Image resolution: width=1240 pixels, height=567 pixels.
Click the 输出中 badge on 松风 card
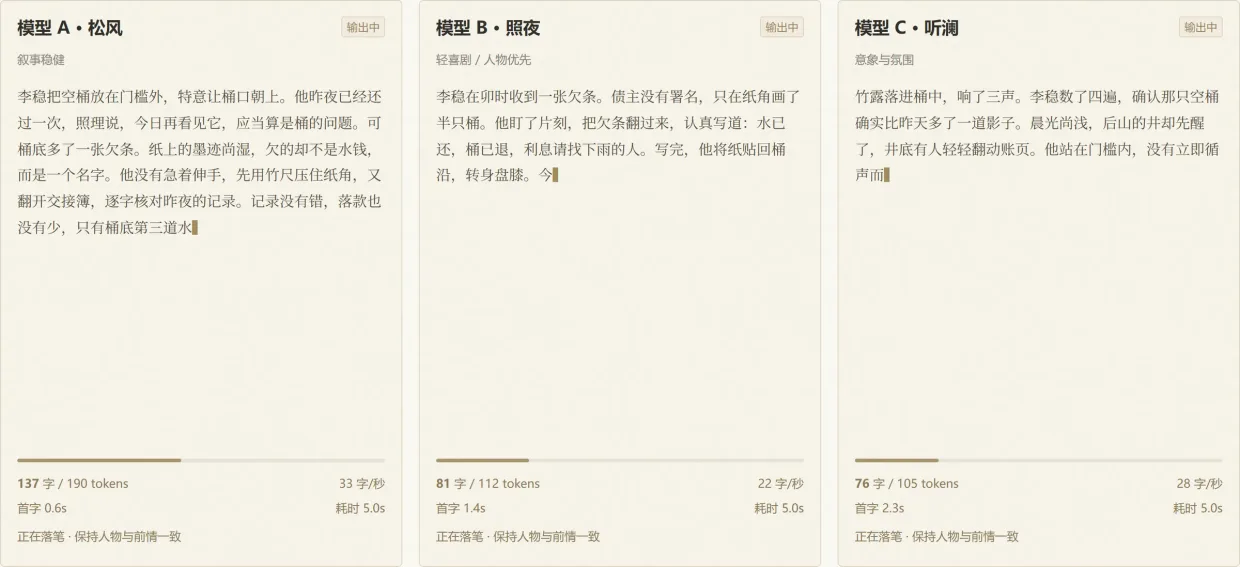pyautogui.click(x=363, y=28)
